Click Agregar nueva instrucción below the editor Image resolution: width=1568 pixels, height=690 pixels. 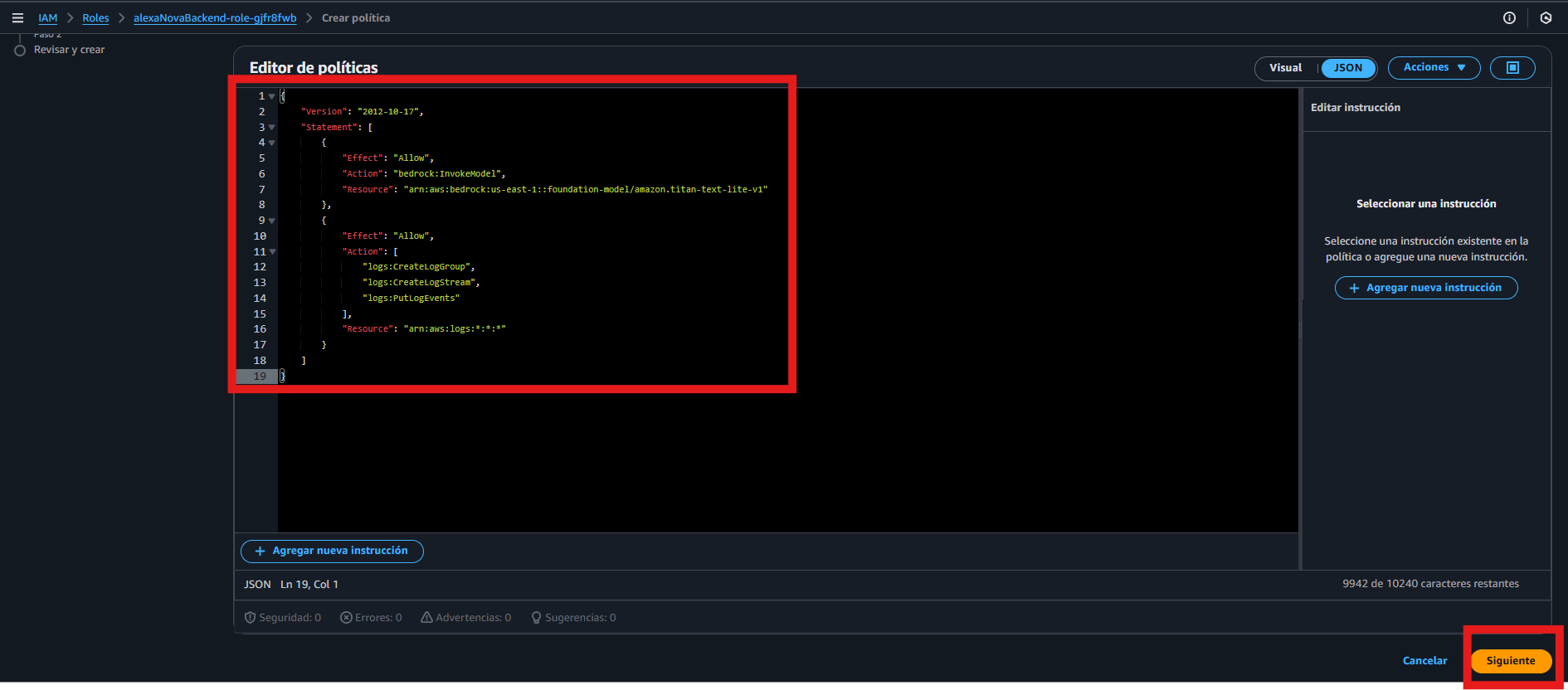[332, 552]
